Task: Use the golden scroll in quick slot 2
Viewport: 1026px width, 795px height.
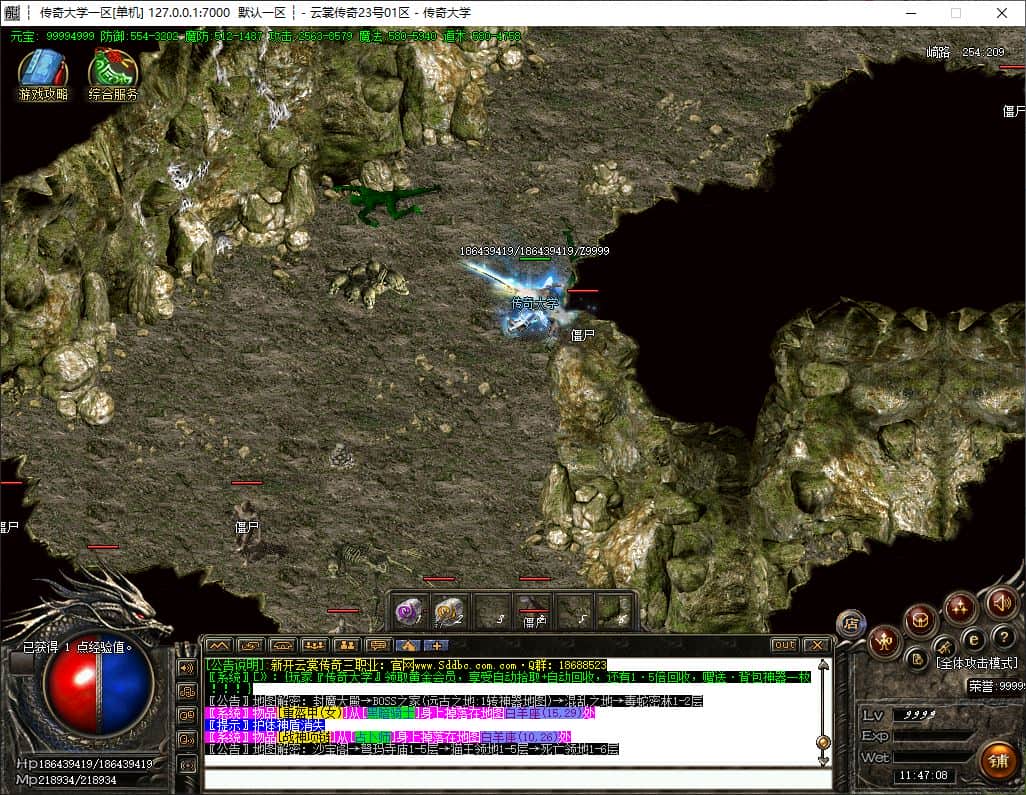Action: pyautogui.click(x=449, y=612)
